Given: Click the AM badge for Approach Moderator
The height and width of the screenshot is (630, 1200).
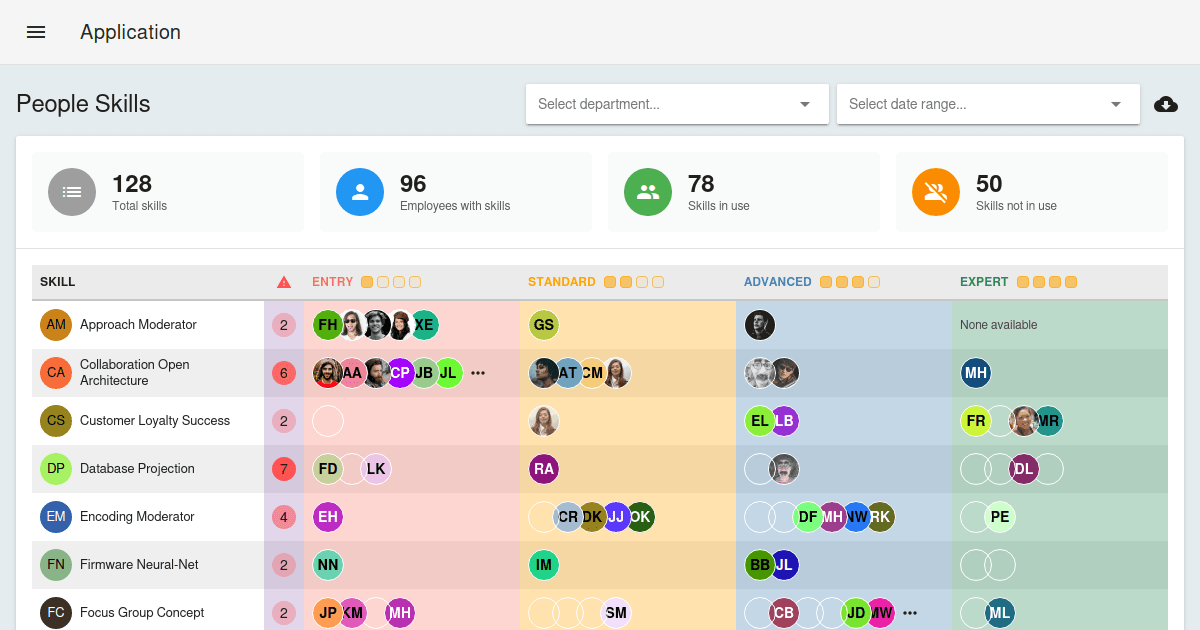Looking at the screenshot, I should (56, 325).
